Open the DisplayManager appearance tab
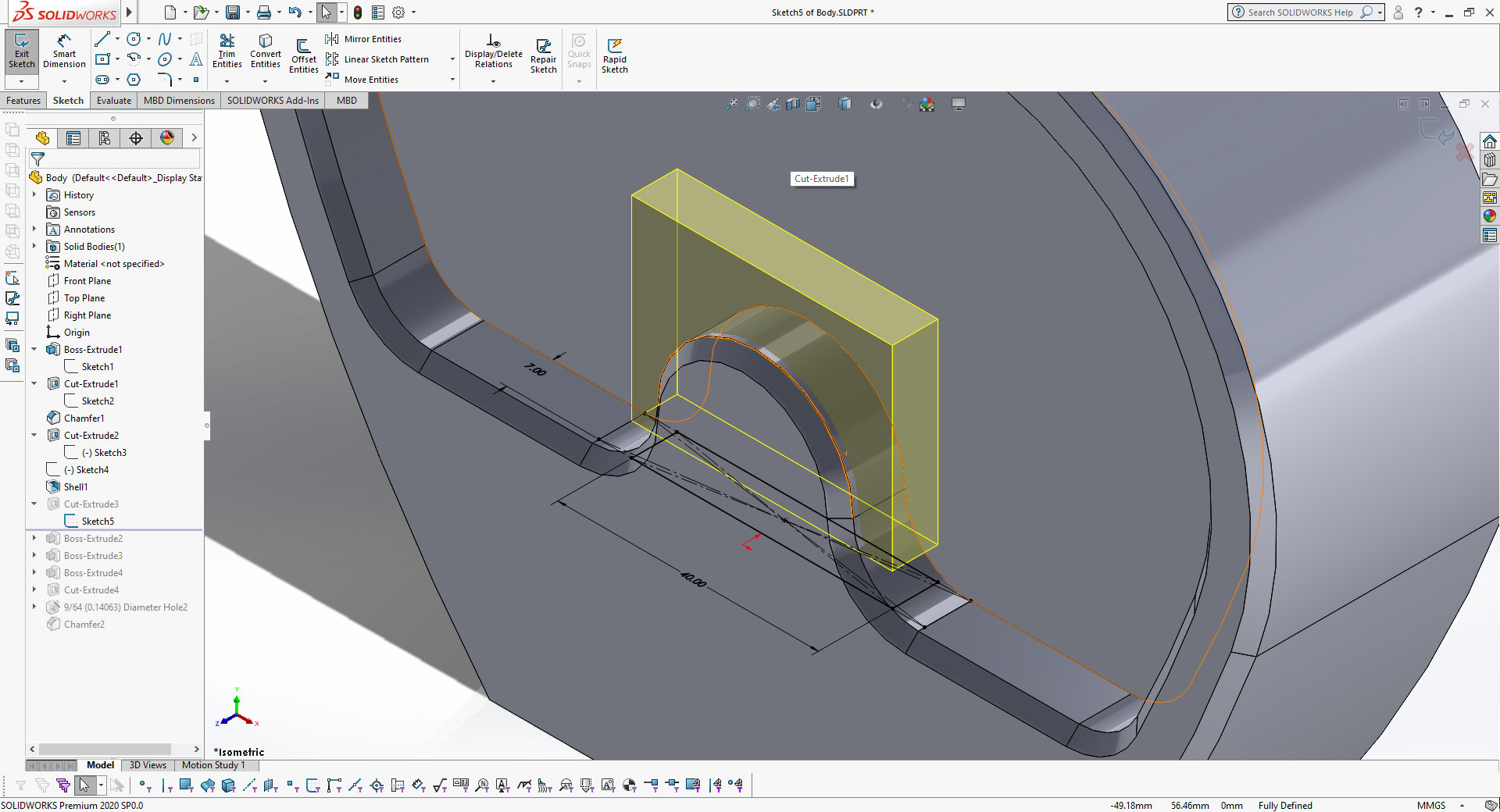Image resolution: width=1500 pixels, height=812 pixels. tap(167, 138)
